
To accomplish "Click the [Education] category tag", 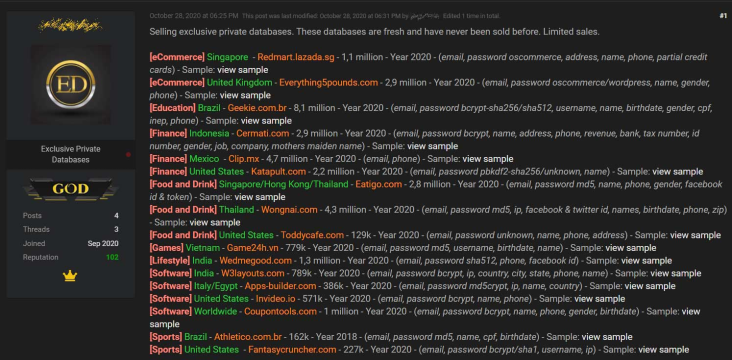I will point(172,108).
